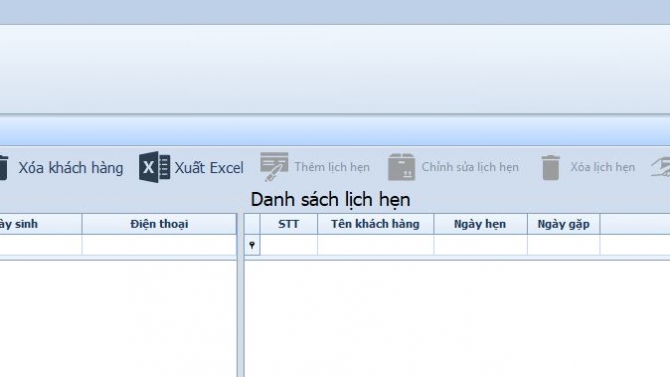
Task: Click the Ngày hẹn filter cell
Action: pos(480,245)
